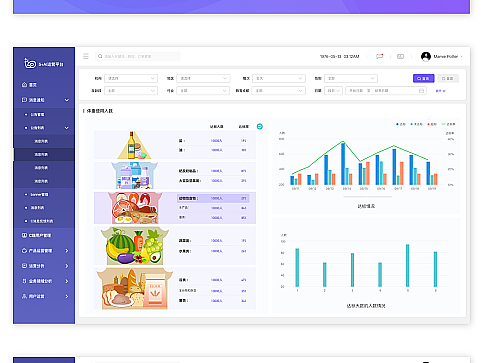Click the first teal bar in the lower chart
The image size is (484, 363).
tap(297, 267)
